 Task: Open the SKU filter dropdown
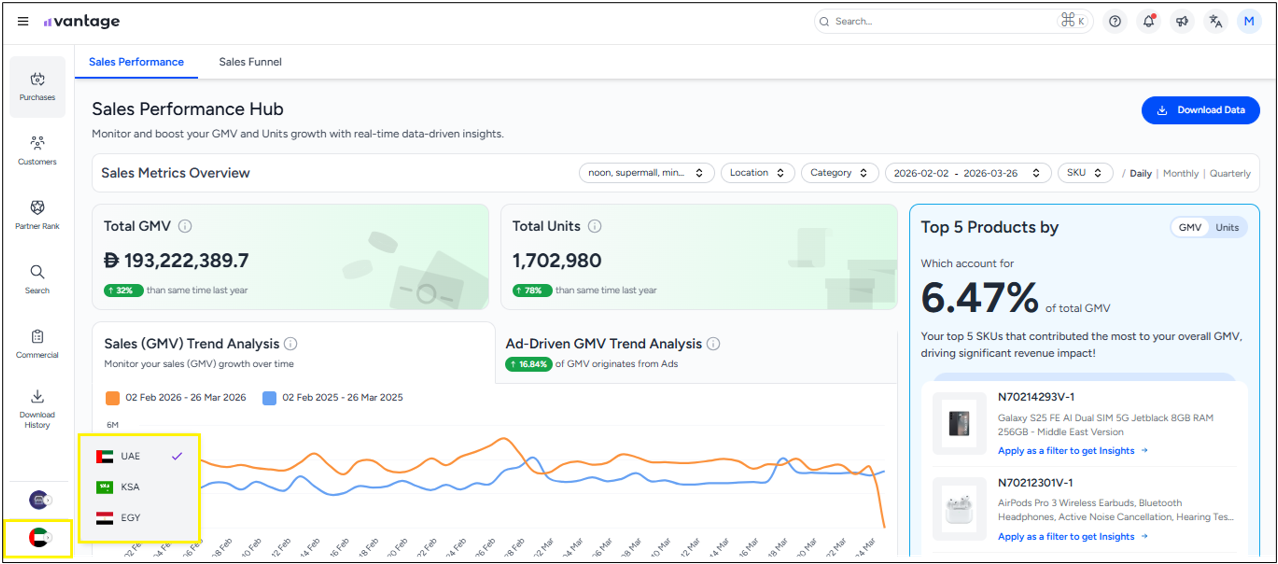pos(1085,173)
